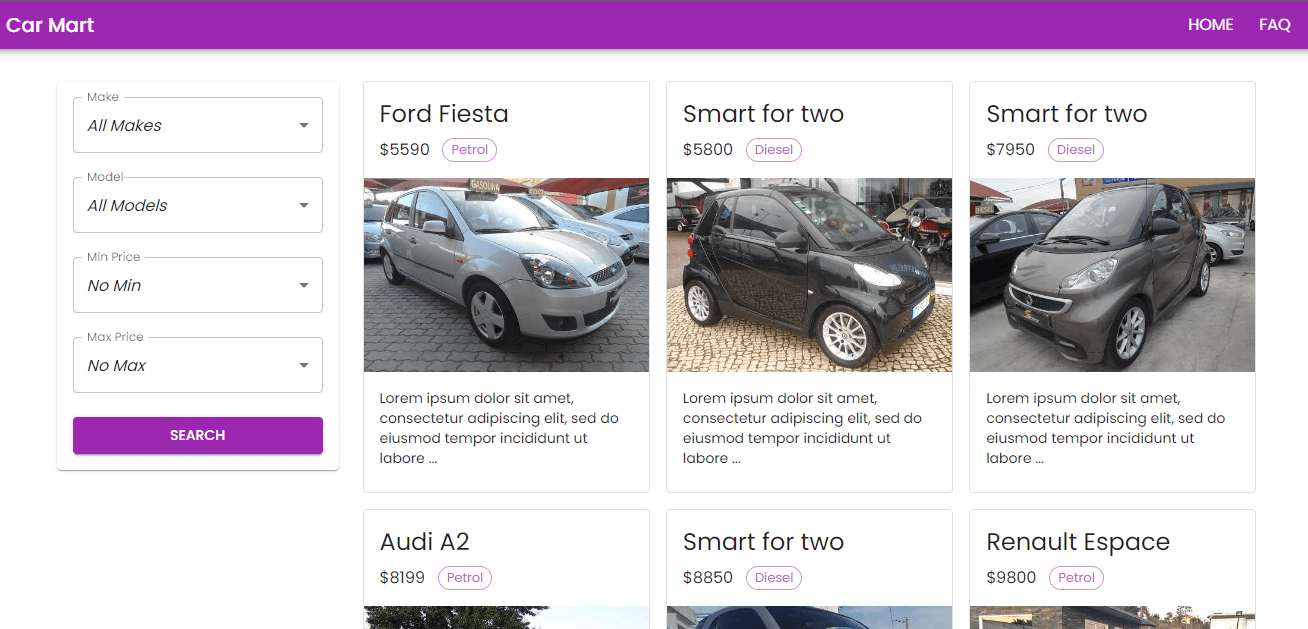Click the Audi A2 title
Screen dimensions: 1308x629
point(424,542)
